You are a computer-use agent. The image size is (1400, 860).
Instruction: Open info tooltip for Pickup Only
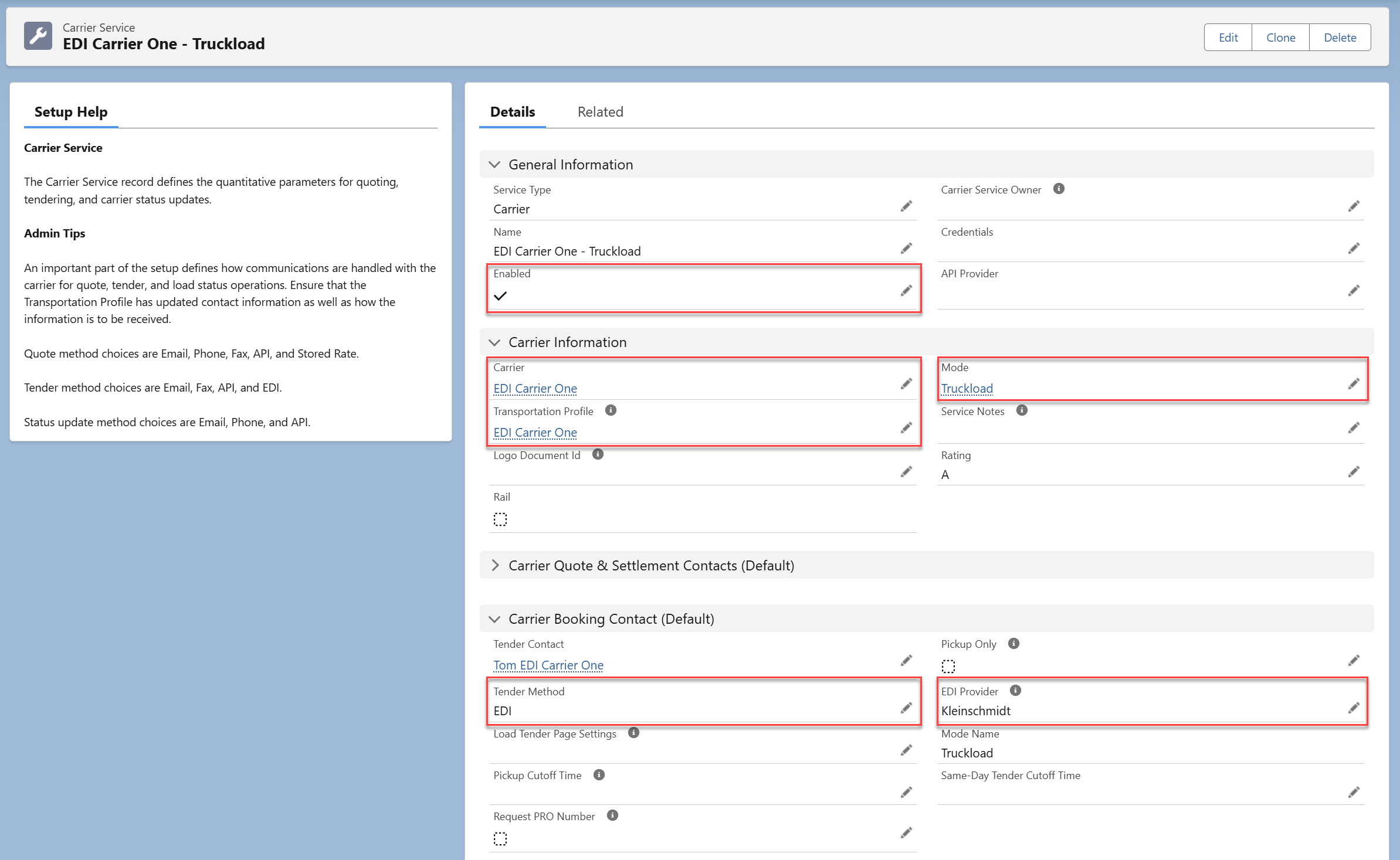pos(1013,644)
